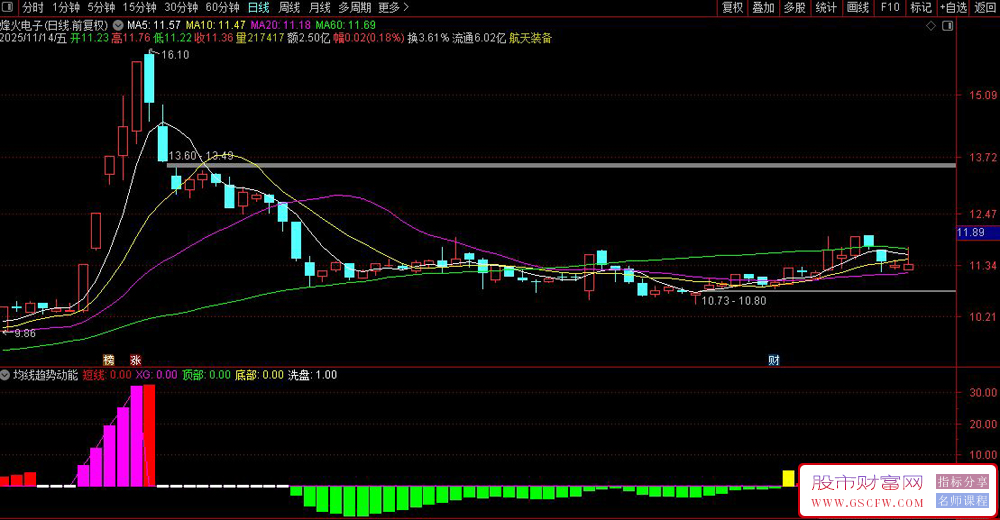Click the 复权 adjustment button
Screen dimensions: 1000x520
click(x=732, y=7)
